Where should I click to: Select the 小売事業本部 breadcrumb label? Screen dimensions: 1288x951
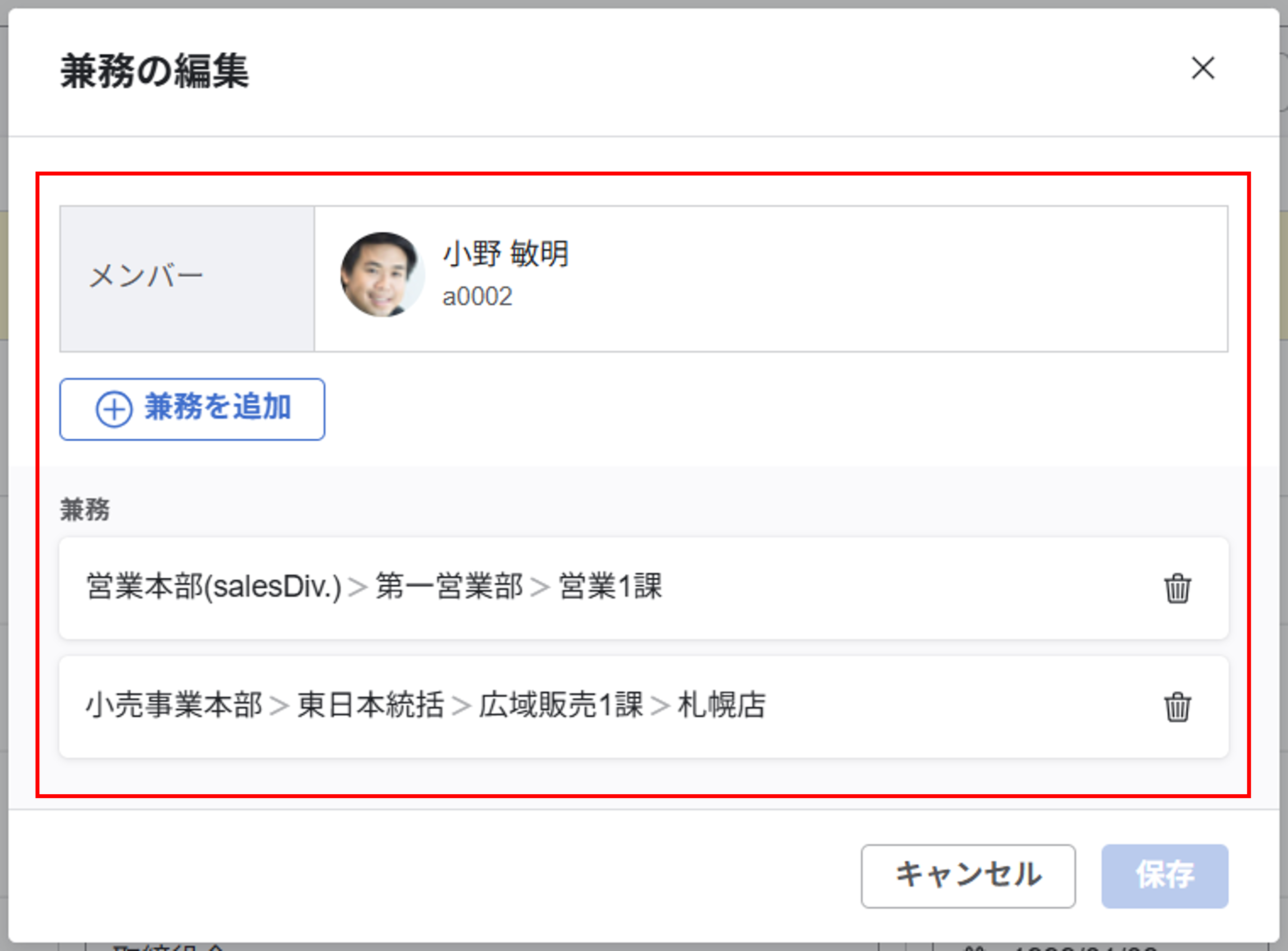(x=175, y=707)
